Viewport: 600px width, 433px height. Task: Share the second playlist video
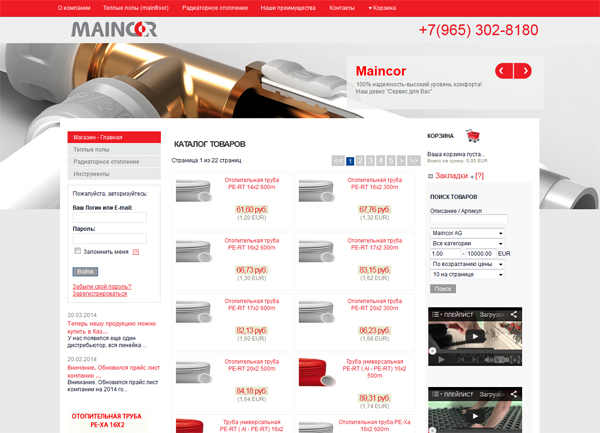point(514,394)
